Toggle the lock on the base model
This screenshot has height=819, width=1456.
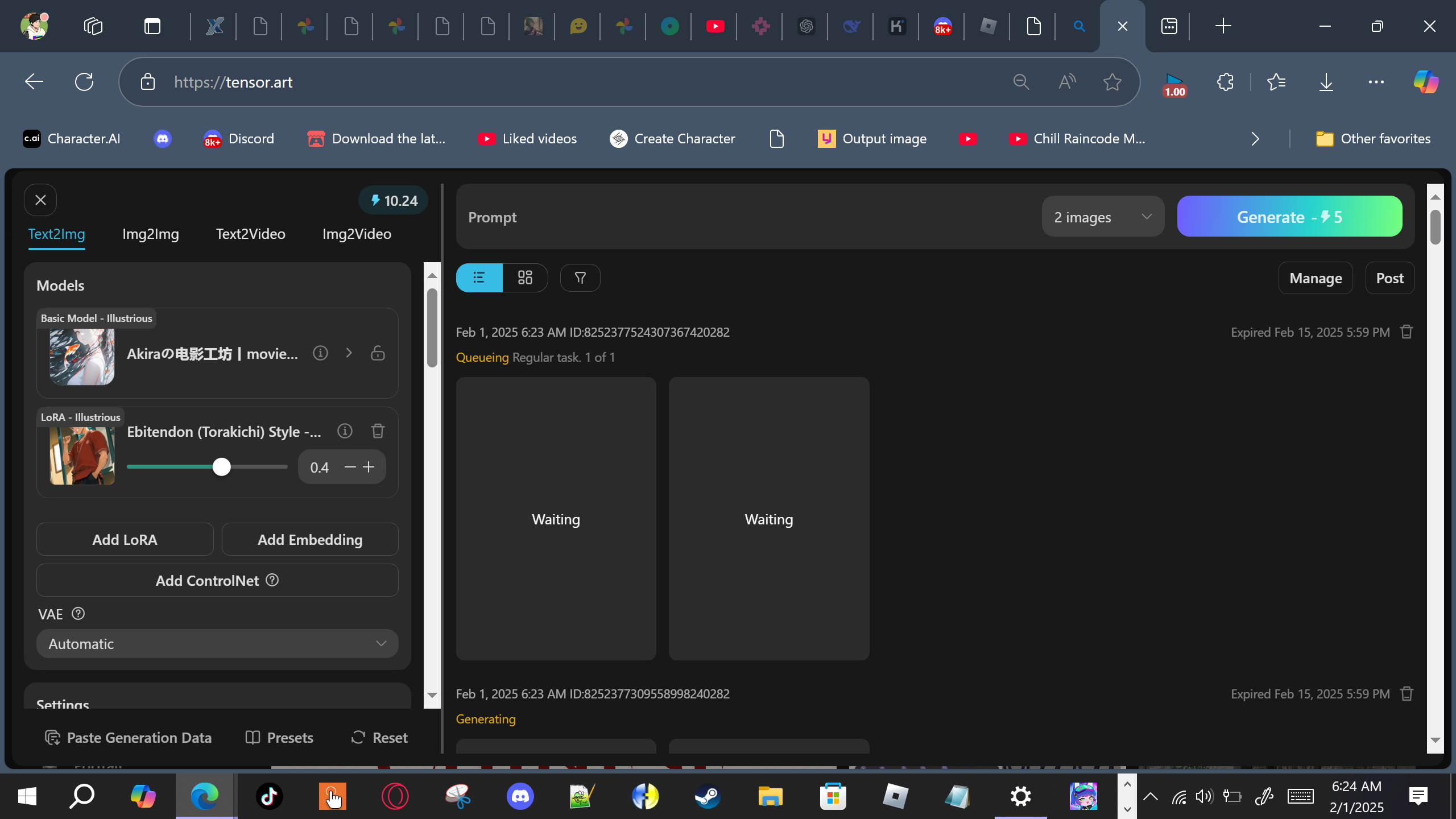coord(378,353)
